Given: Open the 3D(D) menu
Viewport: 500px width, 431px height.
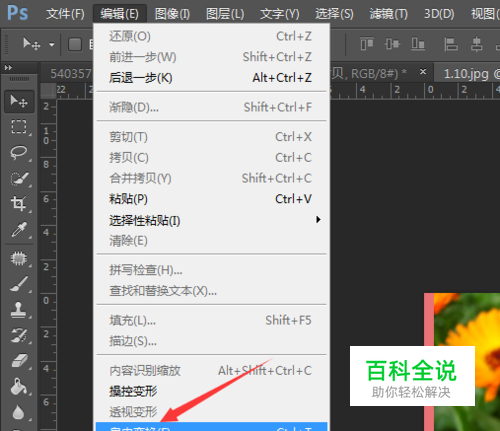Looking at the screenshot, I should pos(439,14).
